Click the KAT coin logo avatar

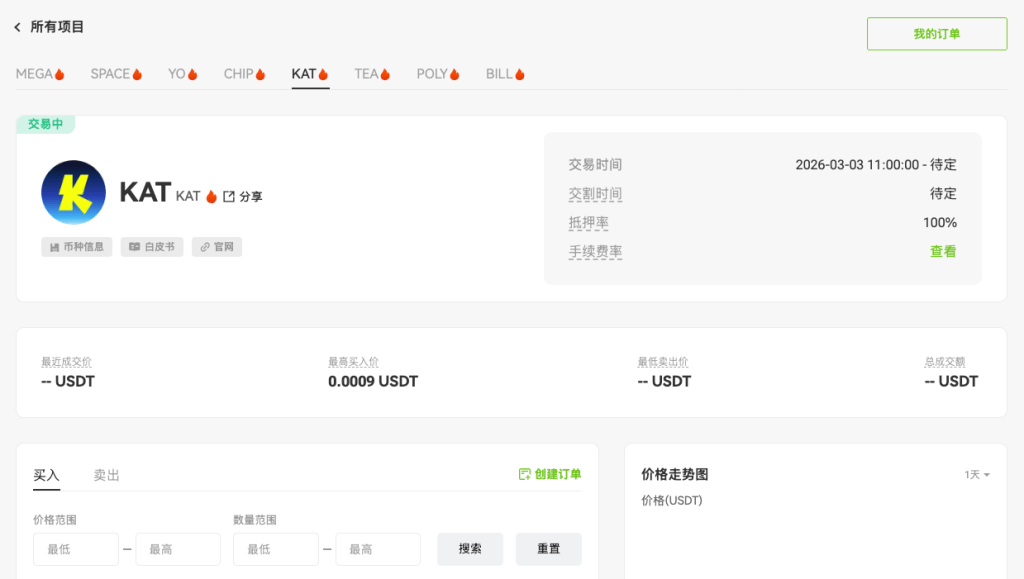point(72,192)
